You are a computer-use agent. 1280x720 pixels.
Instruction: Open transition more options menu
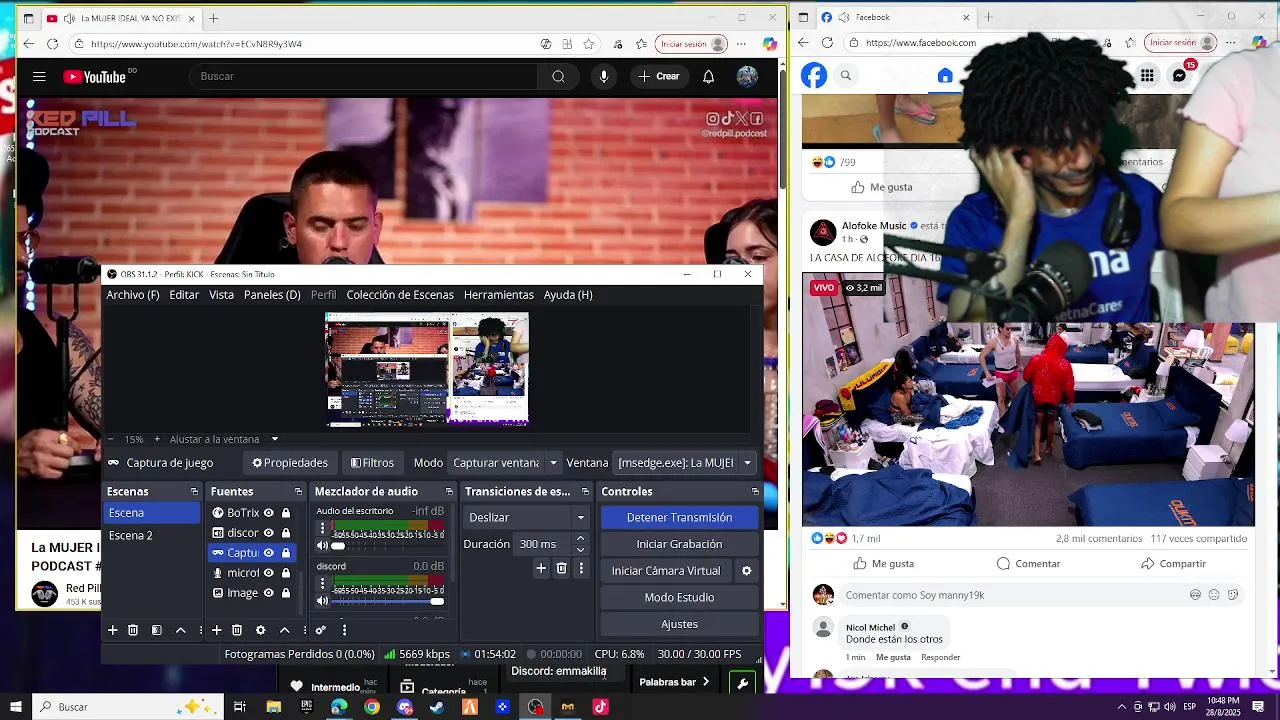581,568
